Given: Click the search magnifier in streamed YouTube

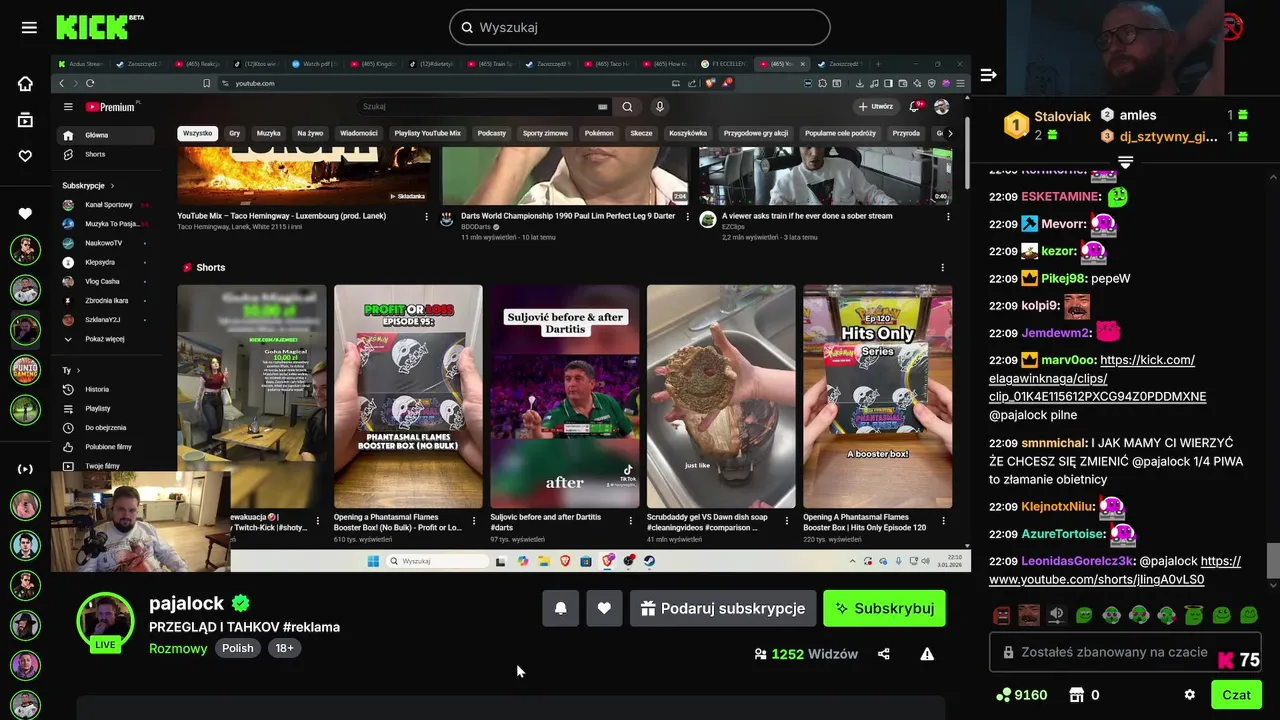Looking at the screenshot, I should coord(627,106).
